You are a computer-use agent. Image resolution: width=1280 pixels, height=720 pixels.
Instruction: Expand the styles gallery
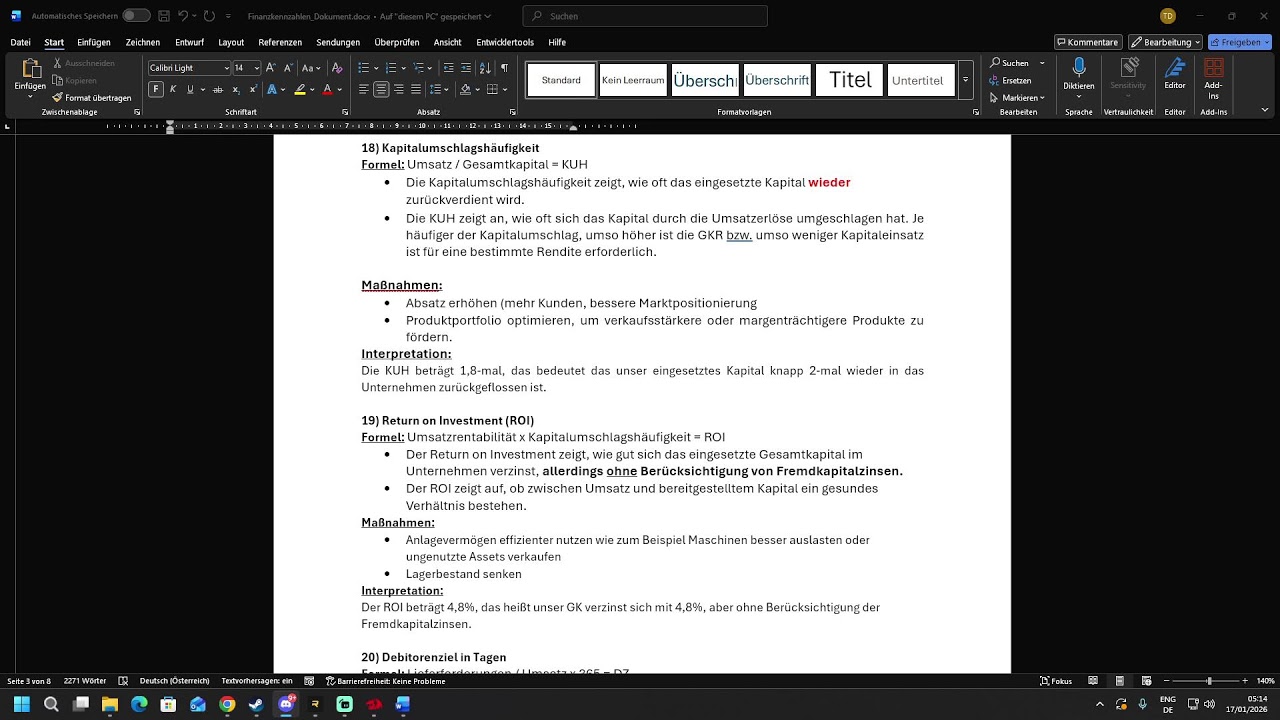coord(965,80)
